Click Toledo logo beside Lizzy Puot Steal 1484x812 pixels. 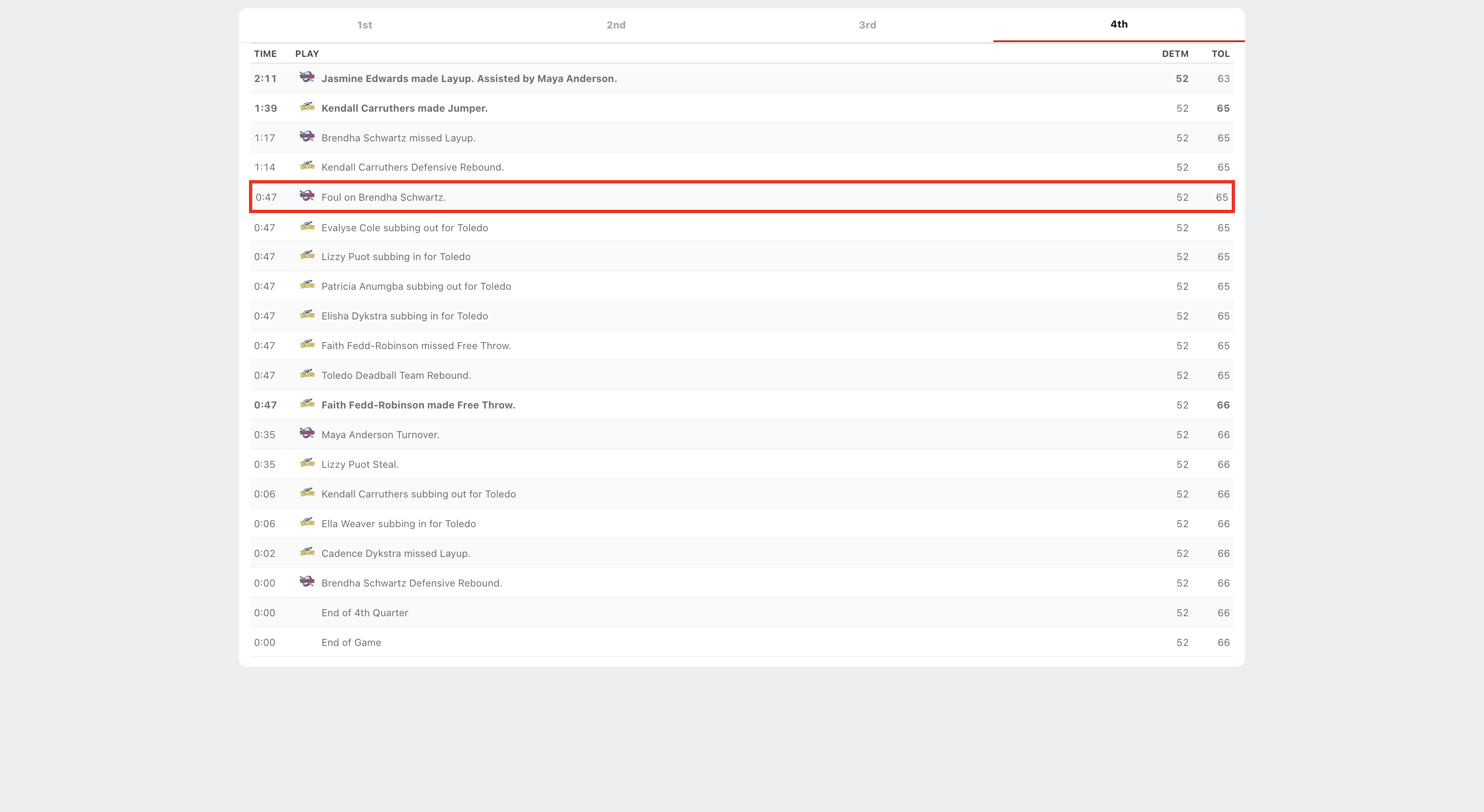point(306,463)
